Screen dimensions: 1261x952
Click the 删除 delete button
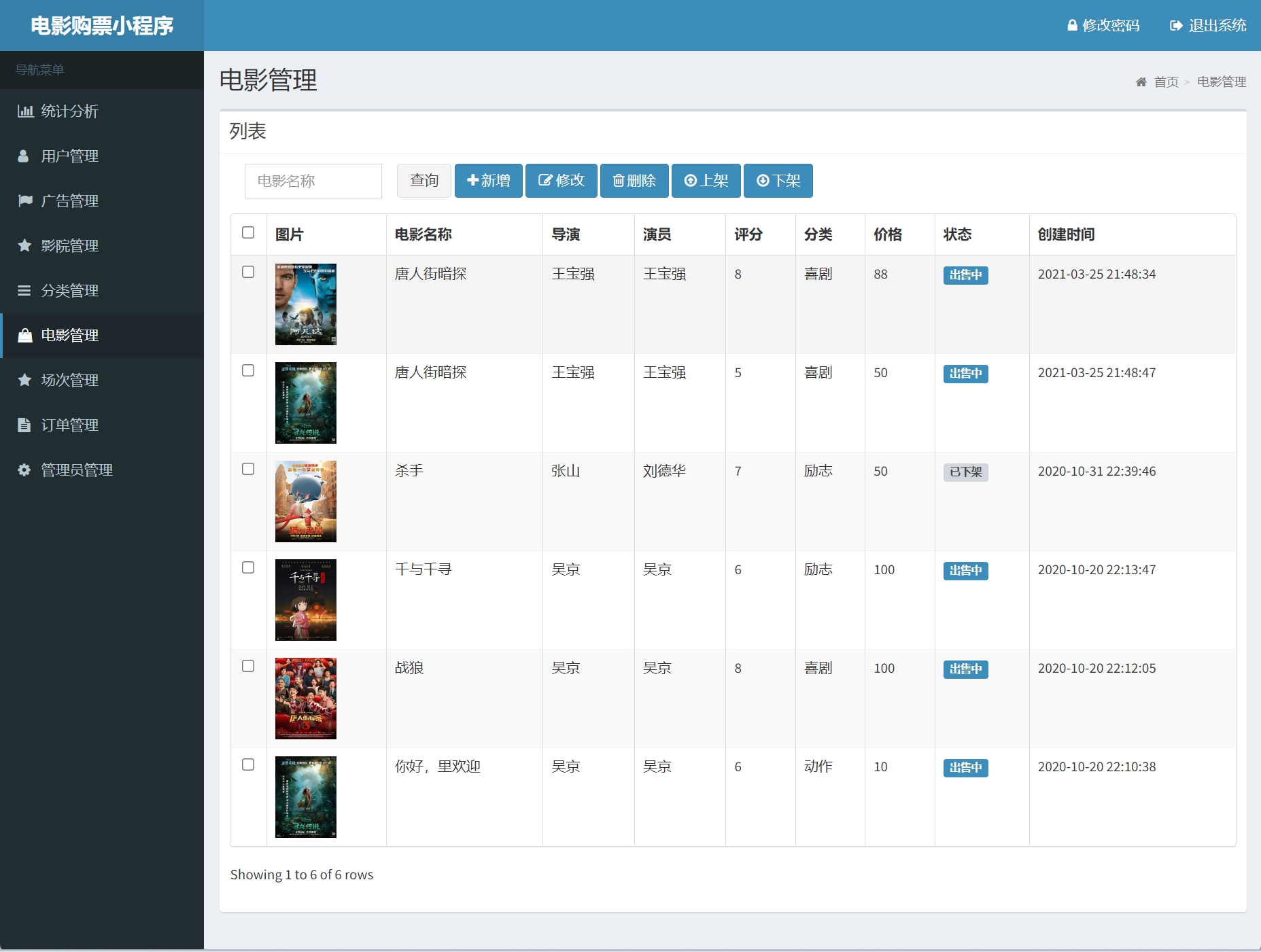(x=634, y=181)
